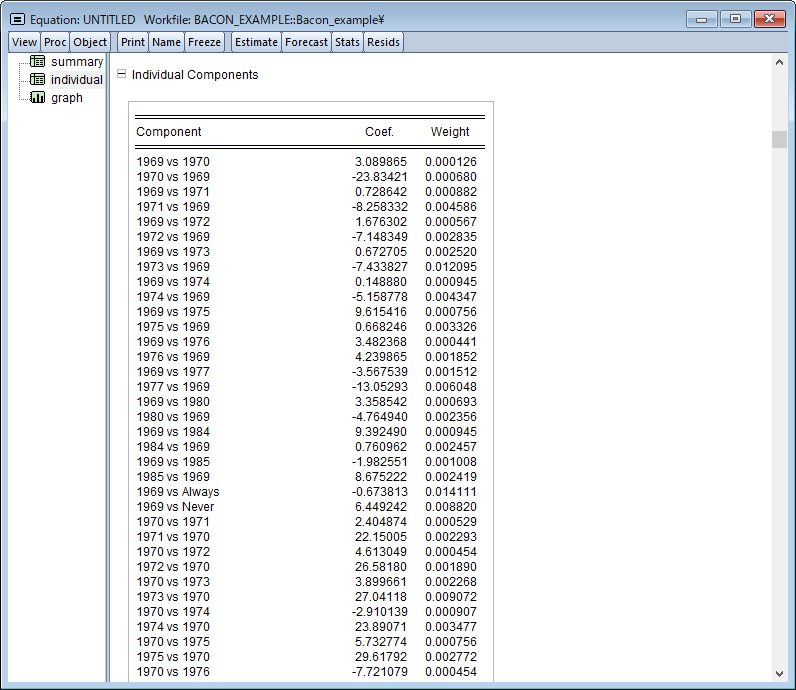This screenshot has width=796, height=690.
Task: Select the '1974 vs 1970' row label
Action: point(173,626)
